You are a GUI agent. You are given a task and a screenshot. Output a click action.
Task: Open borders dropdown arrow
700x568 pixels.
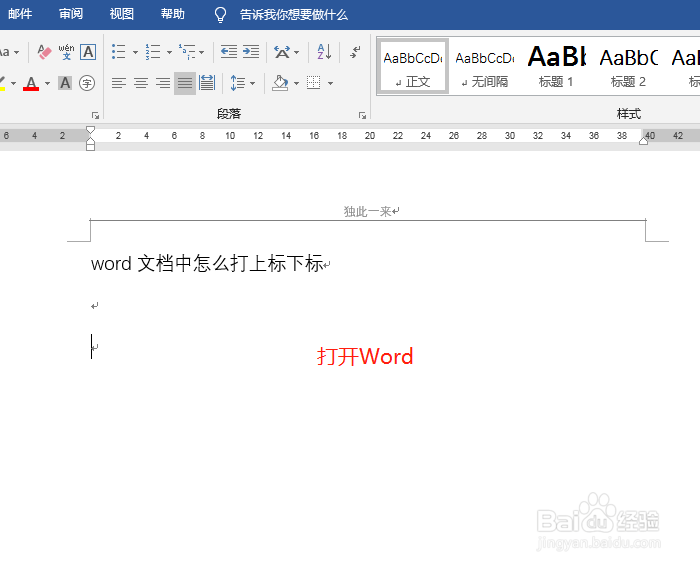330,83
